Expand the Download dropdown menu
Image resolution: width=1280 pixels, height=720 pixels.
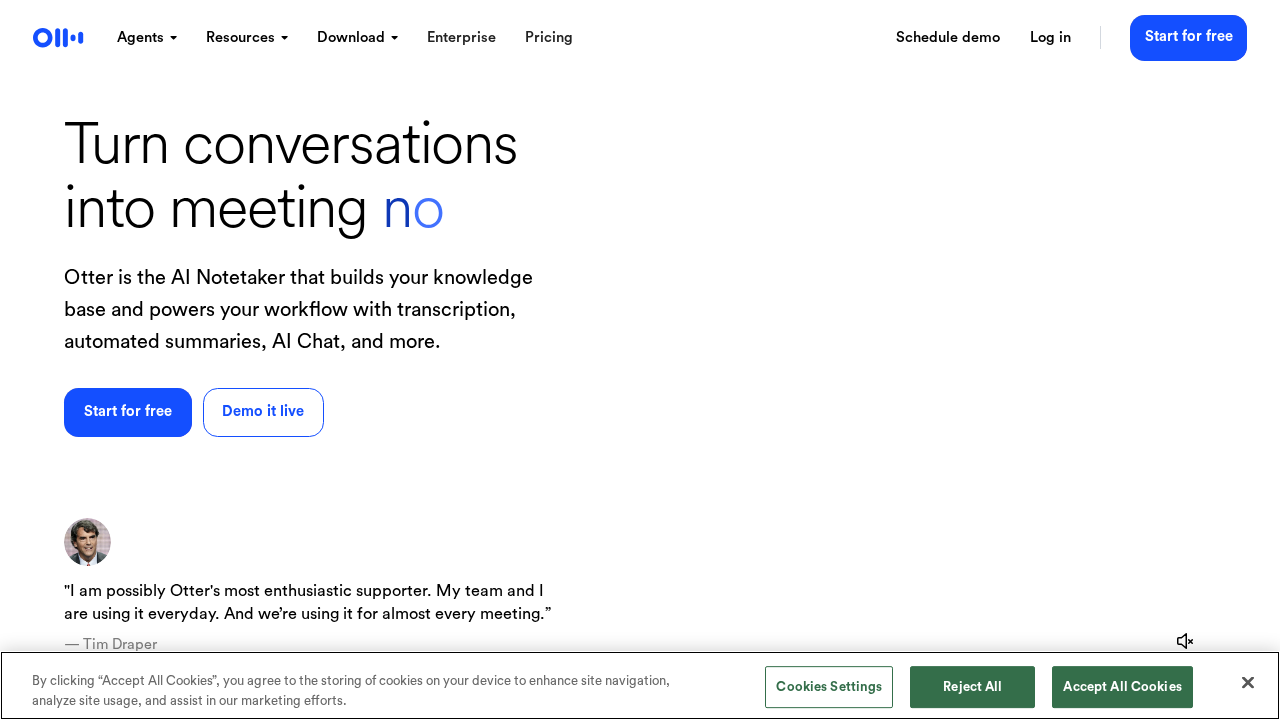pos(357,38)
